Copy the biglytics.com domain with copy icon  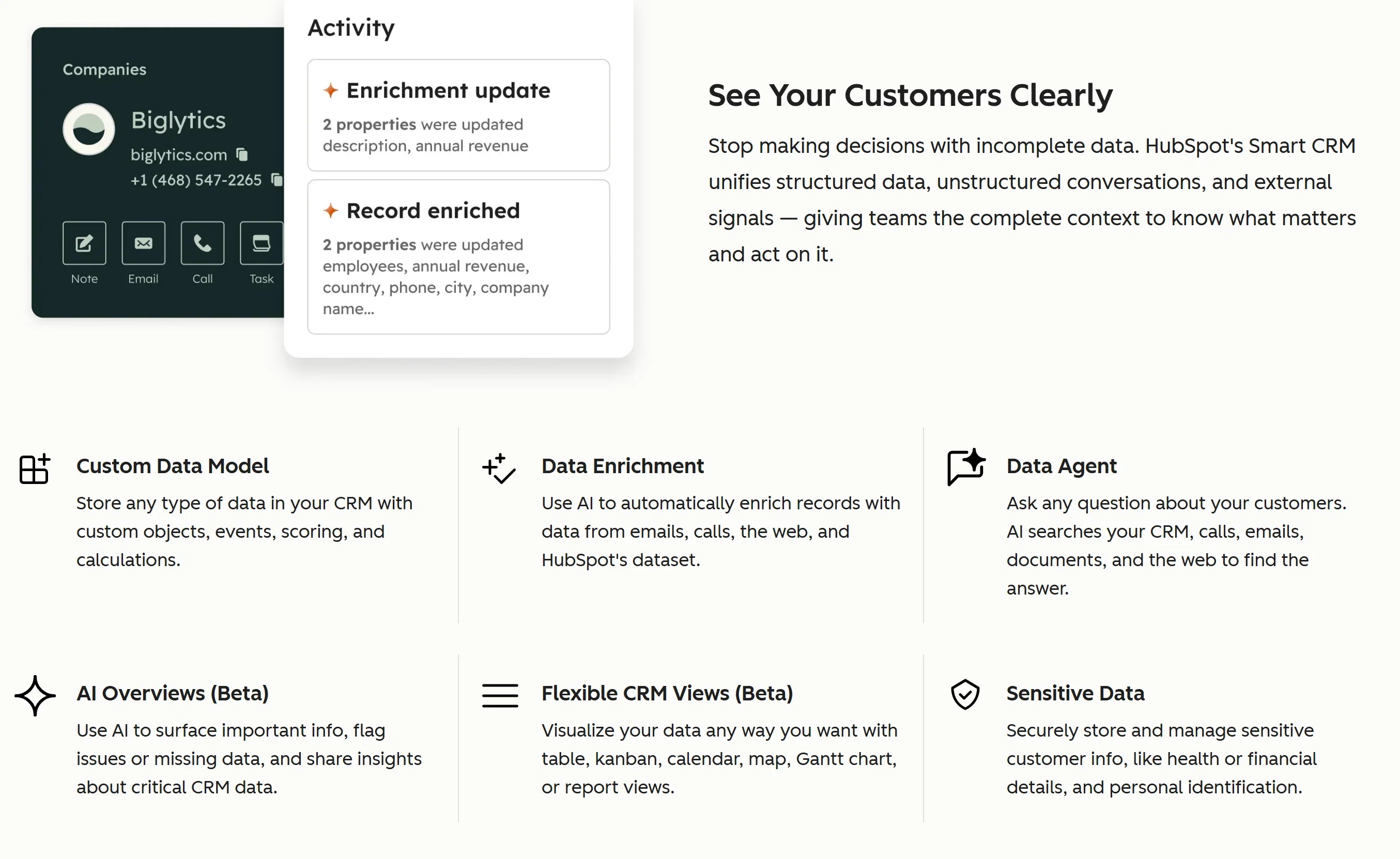click(242, 154)
